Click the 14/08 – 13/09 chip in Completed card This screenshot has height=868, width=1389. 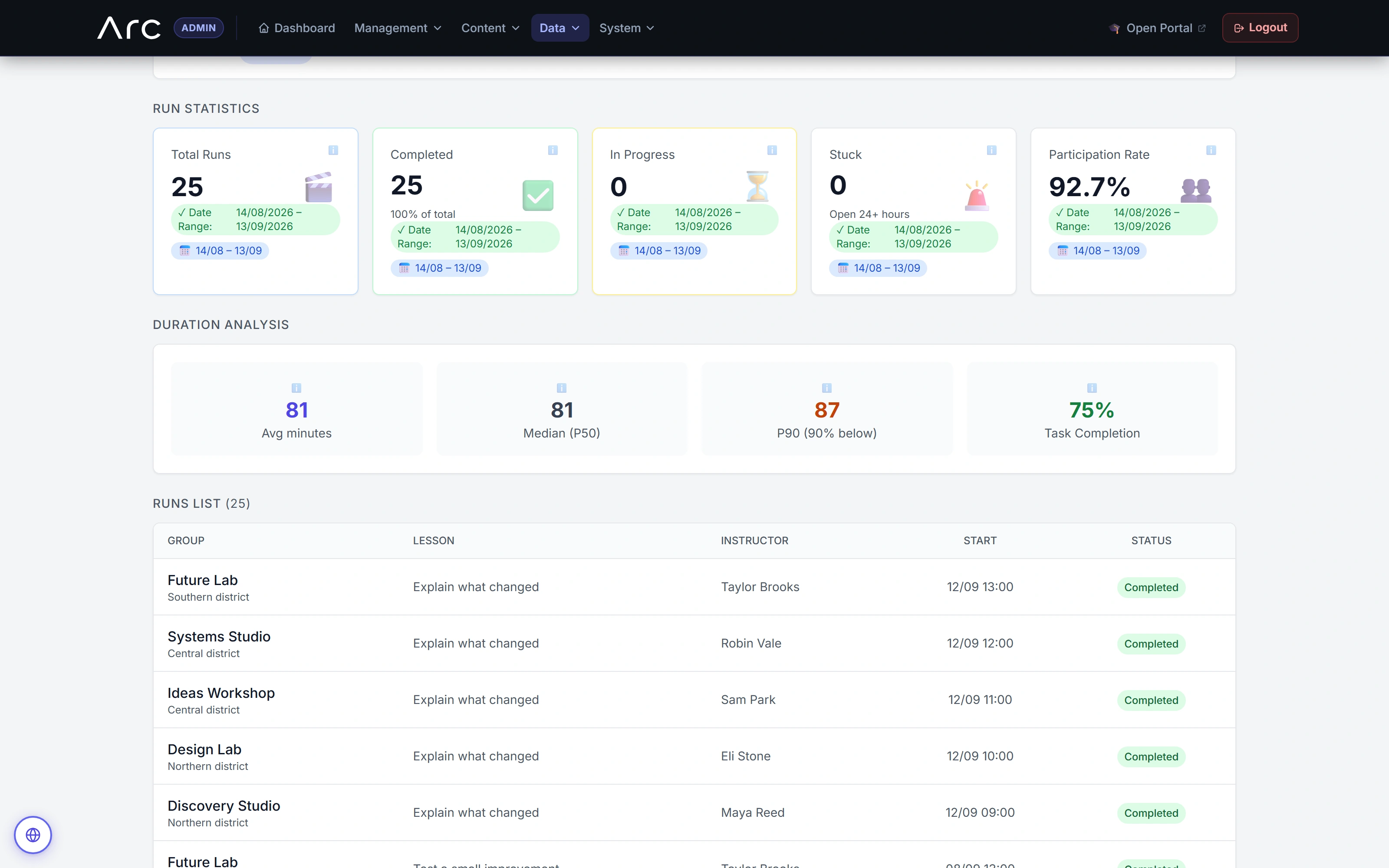pos(440,268)
